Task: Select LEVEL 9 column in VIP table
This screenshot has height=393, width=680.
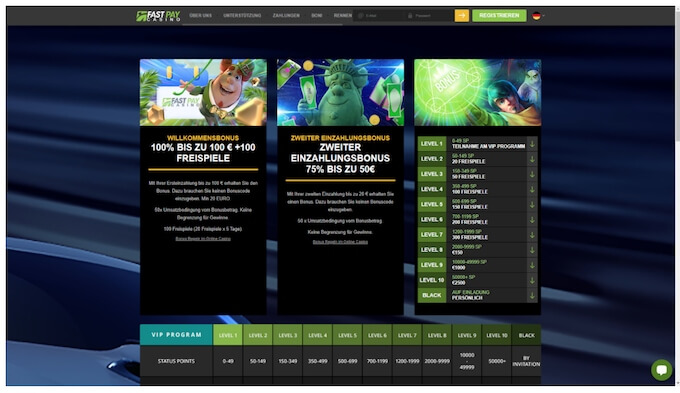Action: [467, 335]
